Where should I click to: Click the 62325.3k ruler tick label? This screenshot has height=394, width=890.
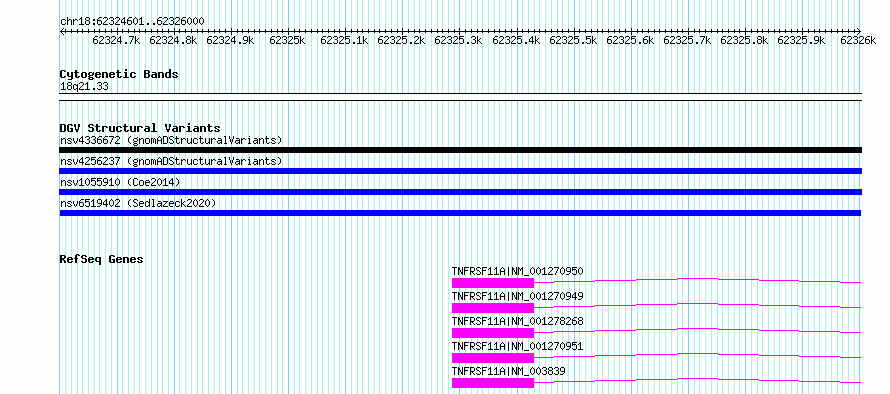pos(458,40)
